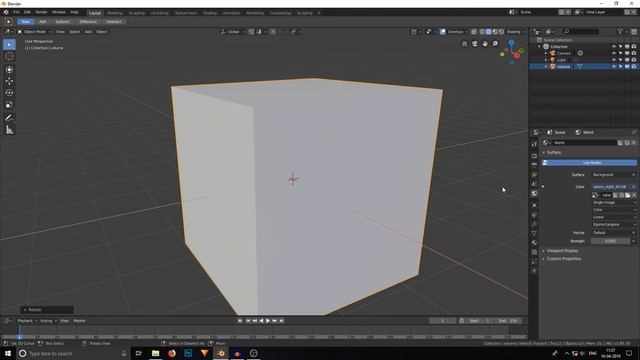Click the Difference selection mode button
This screenshot has height=360, width=640.
[x=88, y=22]
